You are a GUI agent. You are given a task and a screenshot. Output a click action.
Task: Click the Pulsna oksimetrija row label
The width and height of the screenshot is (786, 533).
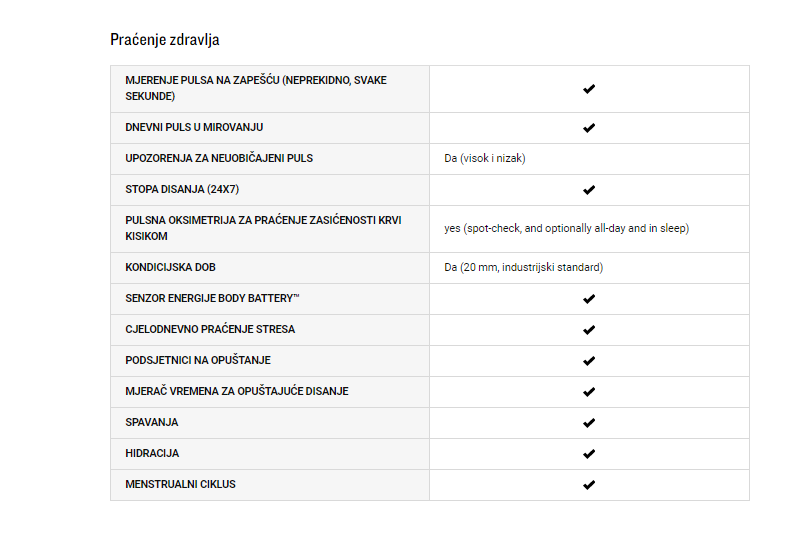(x=263, y=228)
